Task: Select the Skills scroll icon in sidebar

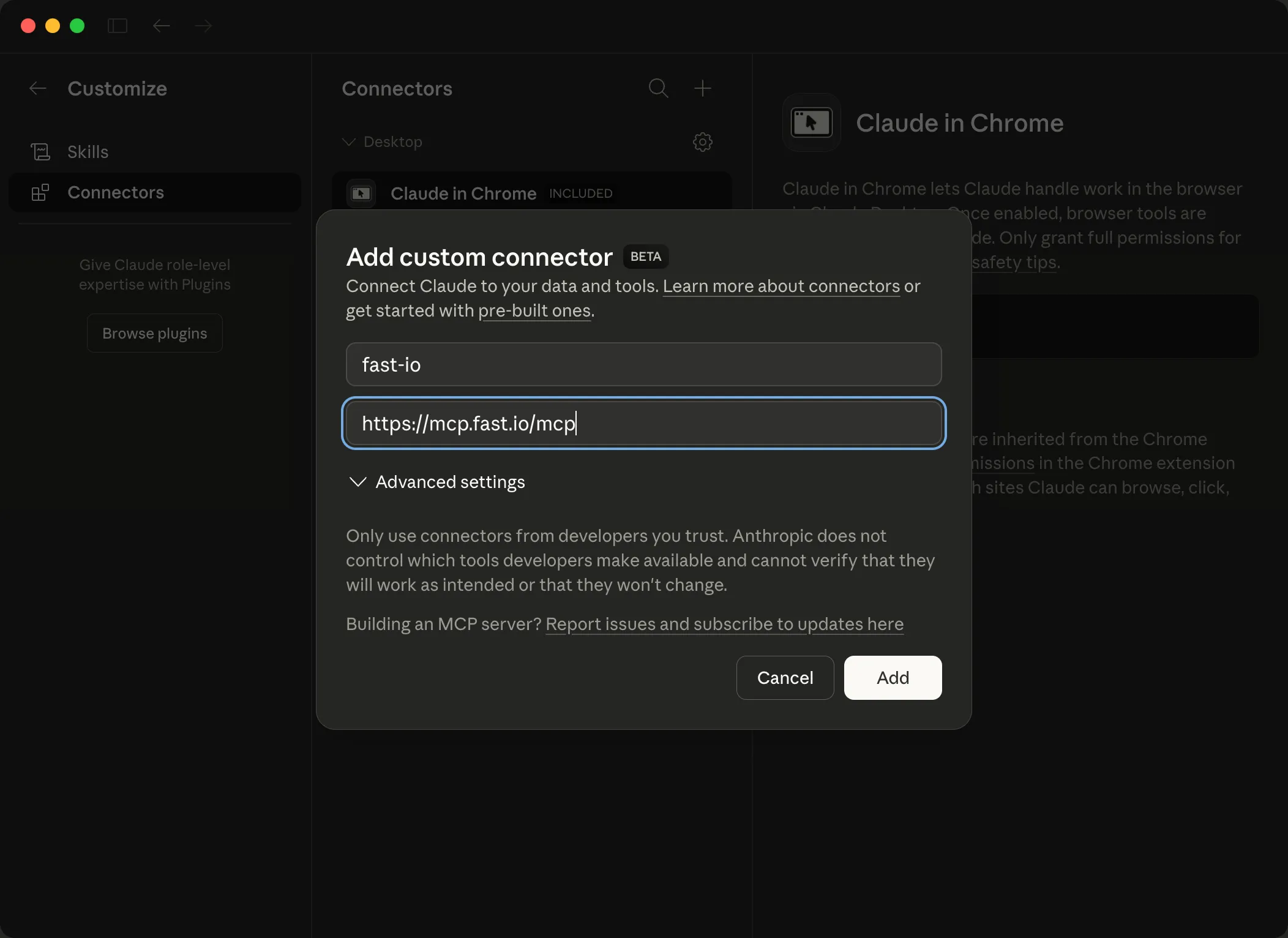Action: coord(40,151)
